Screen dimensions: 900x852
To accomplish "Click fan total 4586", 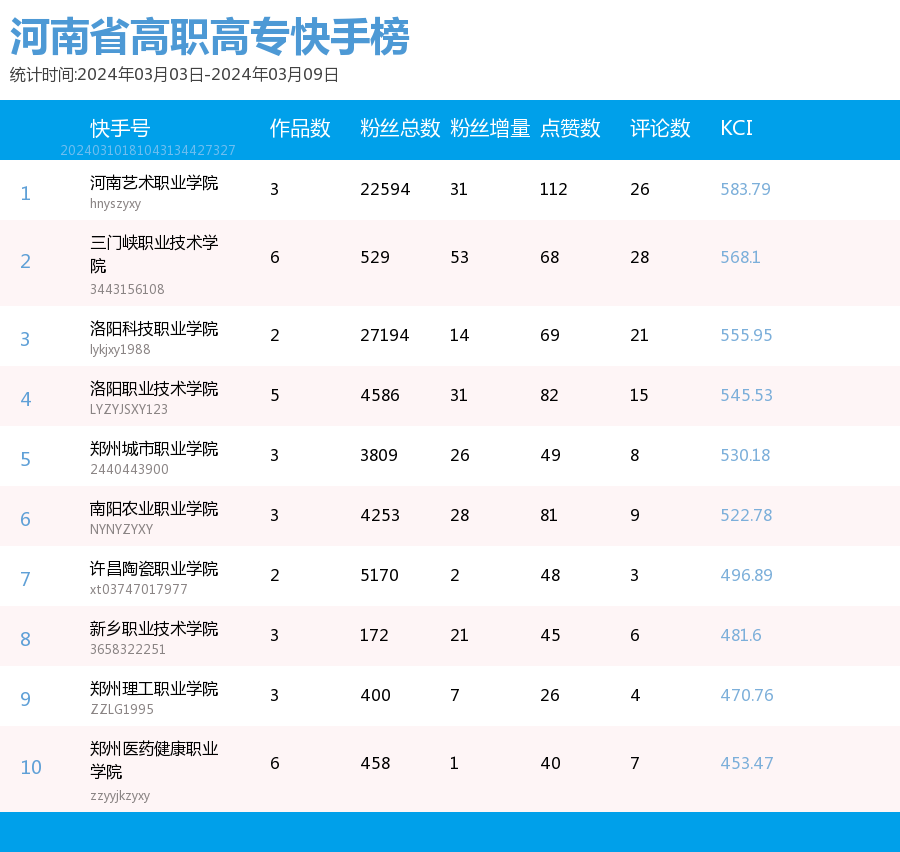I will tap(379, 395).
